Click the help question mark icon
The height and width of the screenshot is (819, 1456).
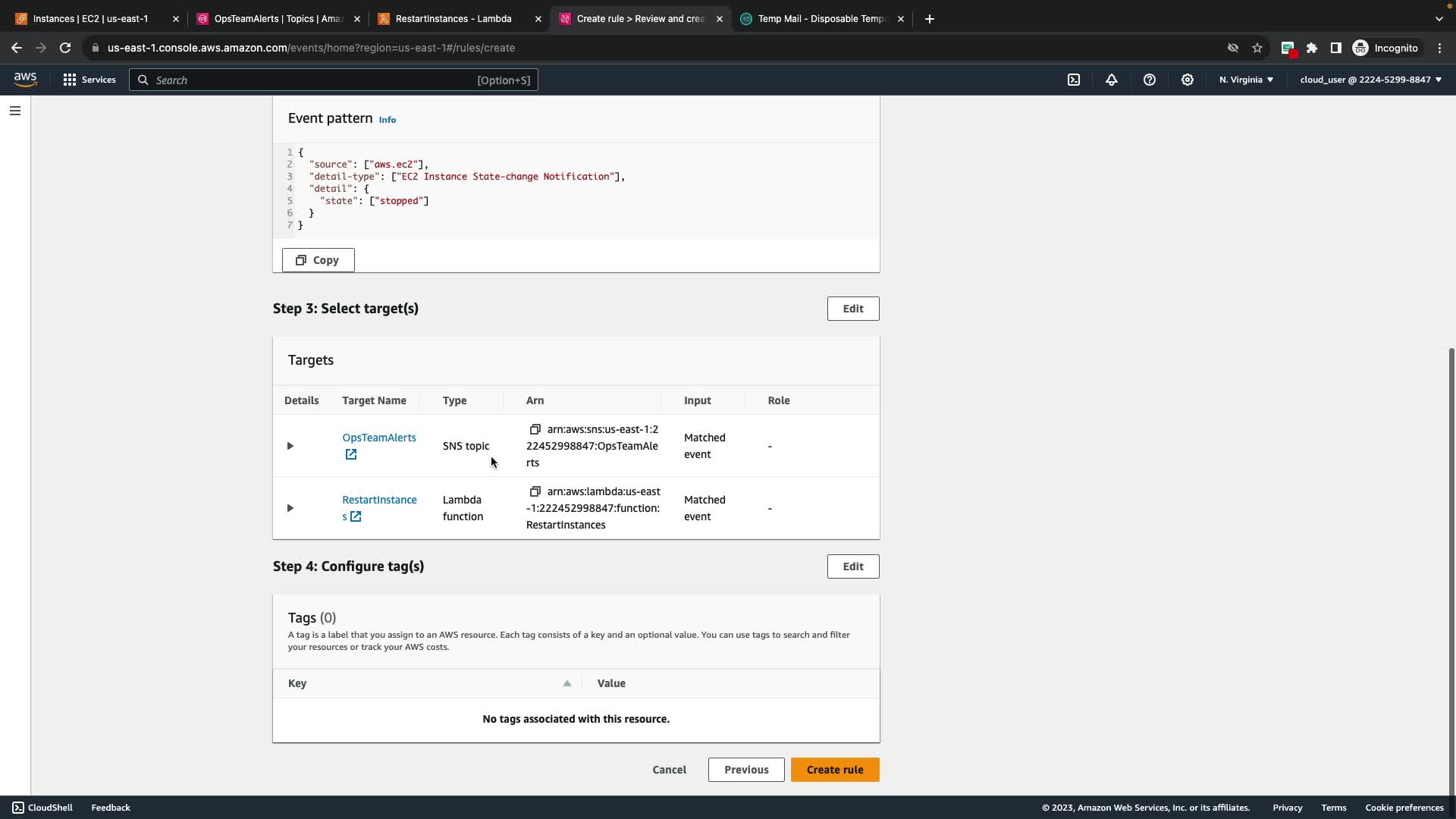click(x=1150, y=80)
